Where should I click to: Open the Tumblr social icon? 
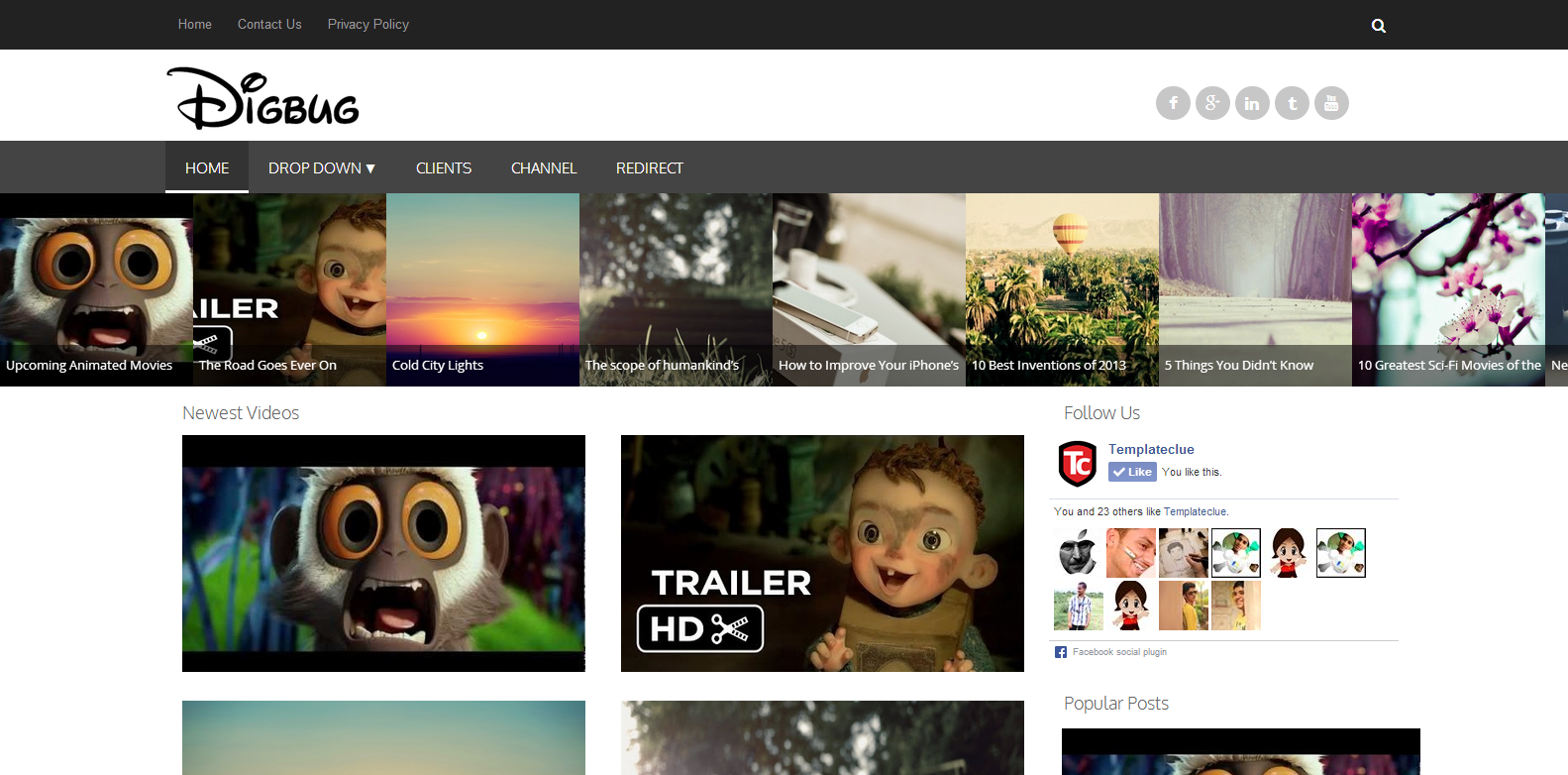(x=1292, y=103)
